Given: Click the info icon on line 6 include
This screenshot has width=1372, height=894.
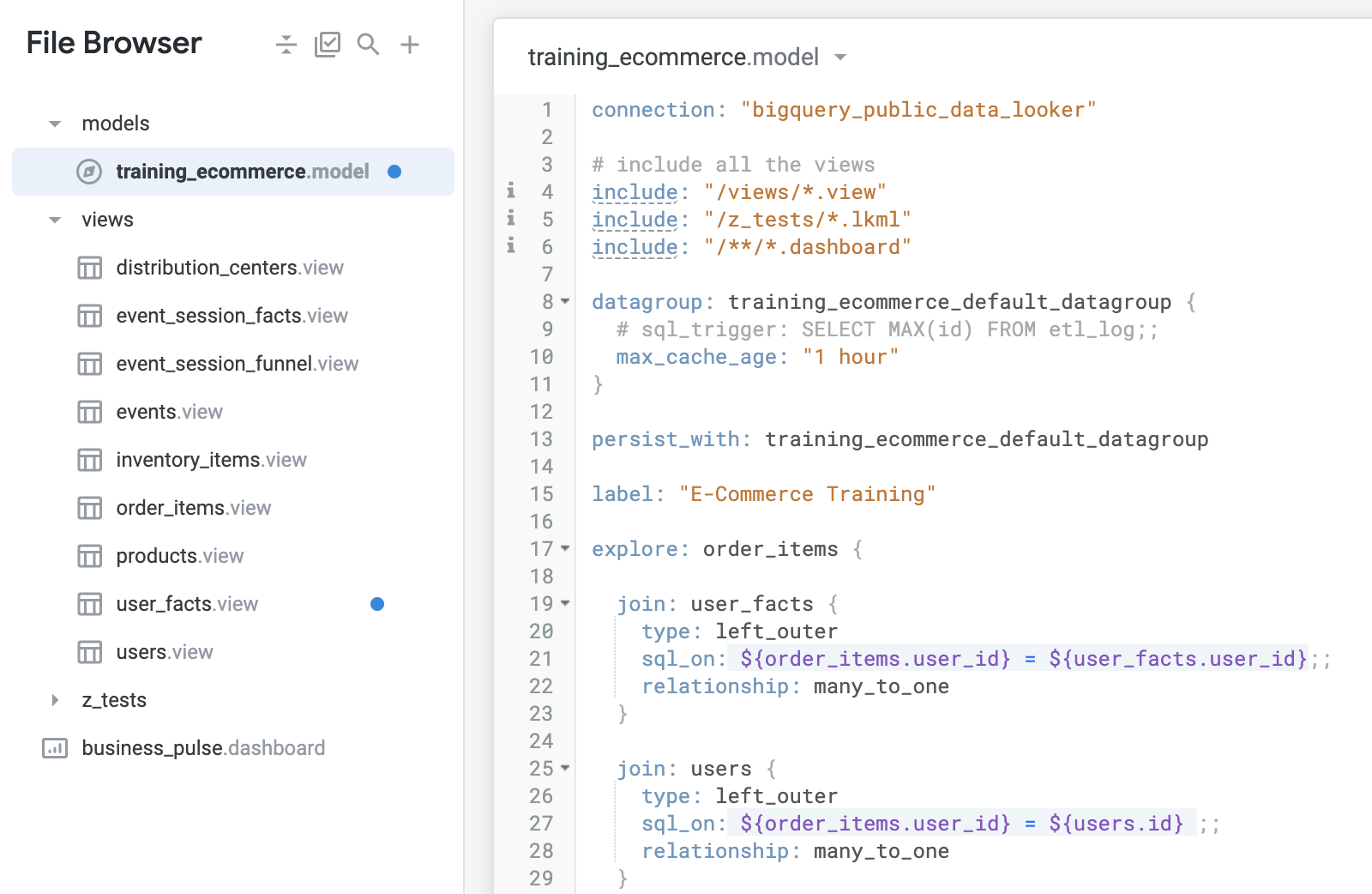Looking at the screenshot, I should pyautogui.click(x=510, y=247).
